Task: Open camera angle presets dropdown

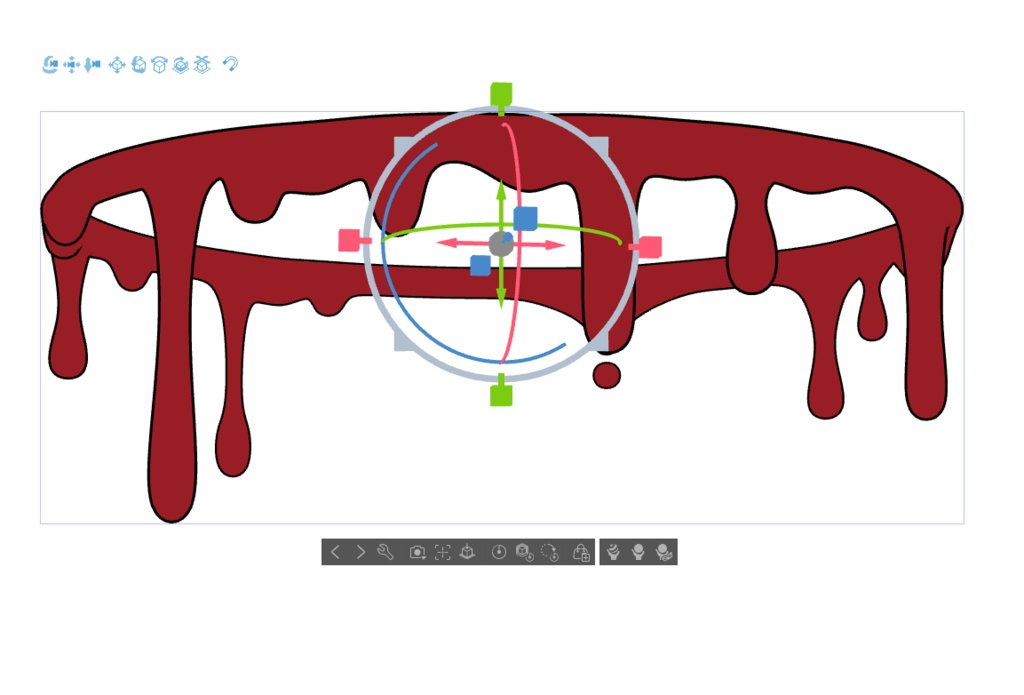Action: [417, 553]
